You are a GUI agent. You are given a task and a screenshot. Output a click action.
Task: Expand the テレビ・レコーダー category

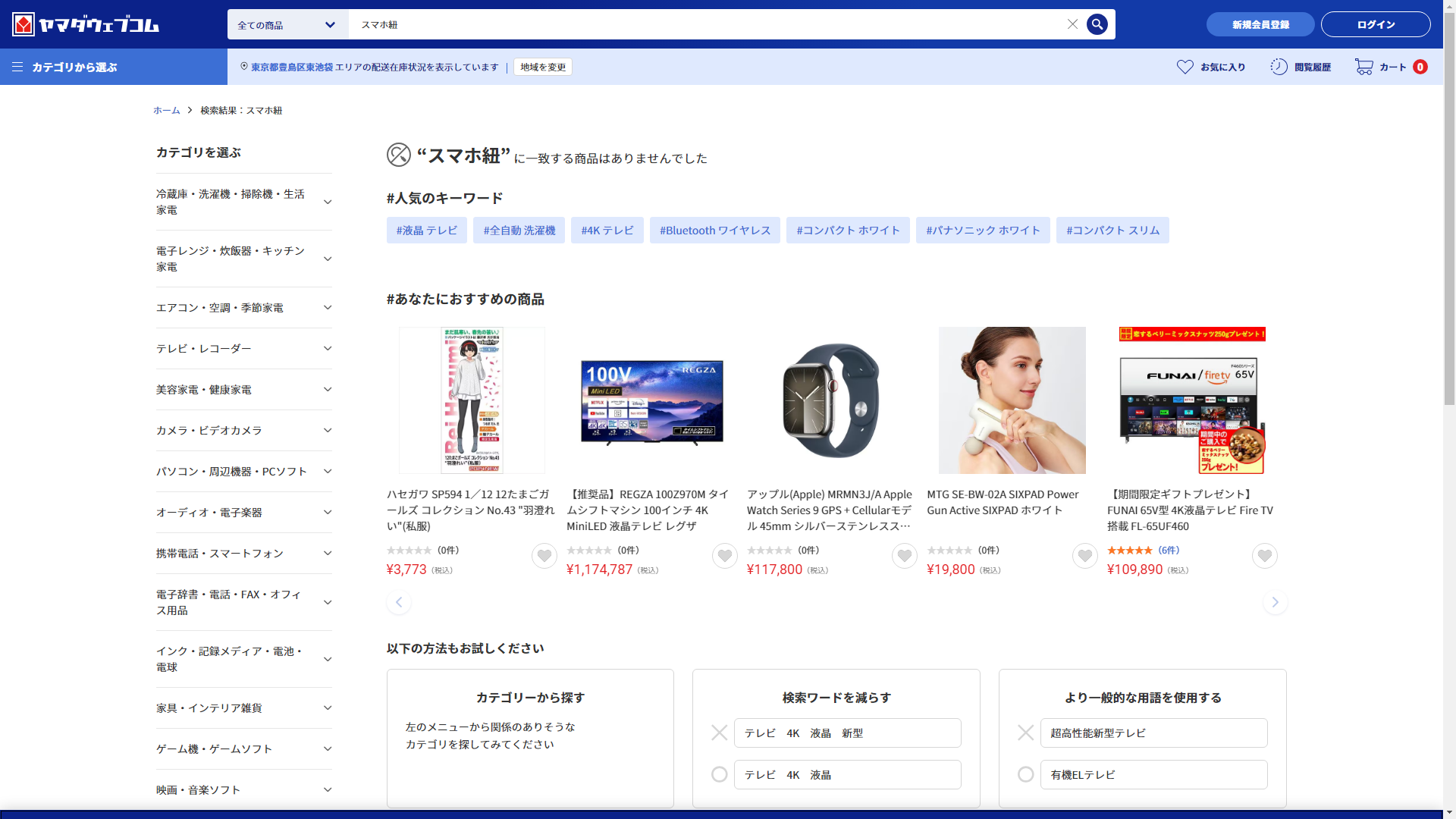pos(327,349)
